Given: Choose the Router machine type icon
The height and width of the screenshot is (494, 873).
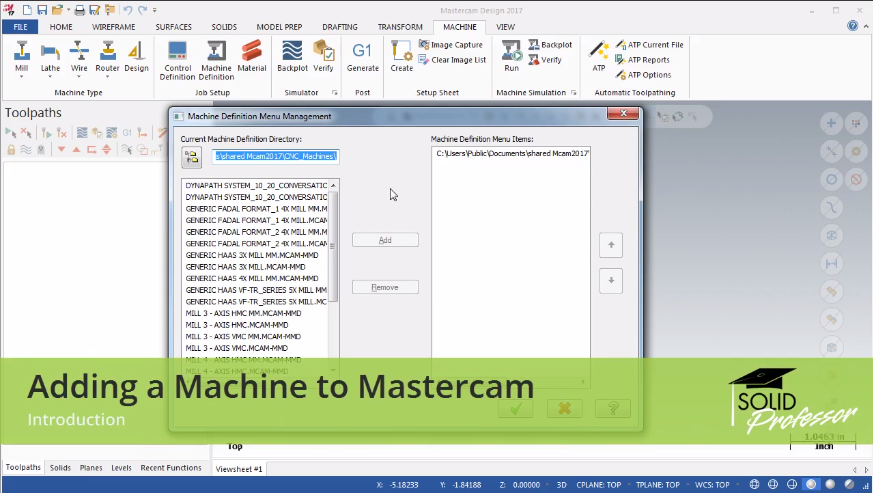Looking at the screenshot, I should (107, 56).
